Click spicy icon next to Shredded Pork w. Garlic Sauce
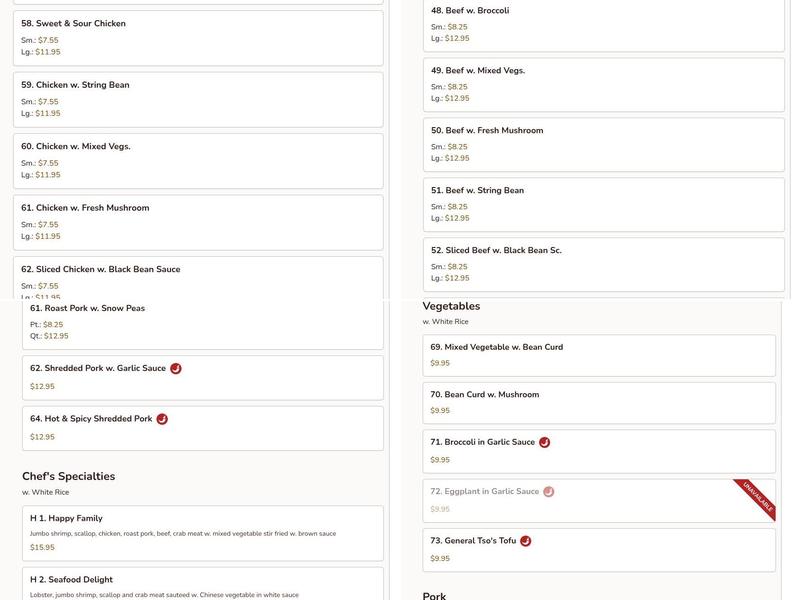The height and width of the screenshot is (600, 800). tap(176, 368)
